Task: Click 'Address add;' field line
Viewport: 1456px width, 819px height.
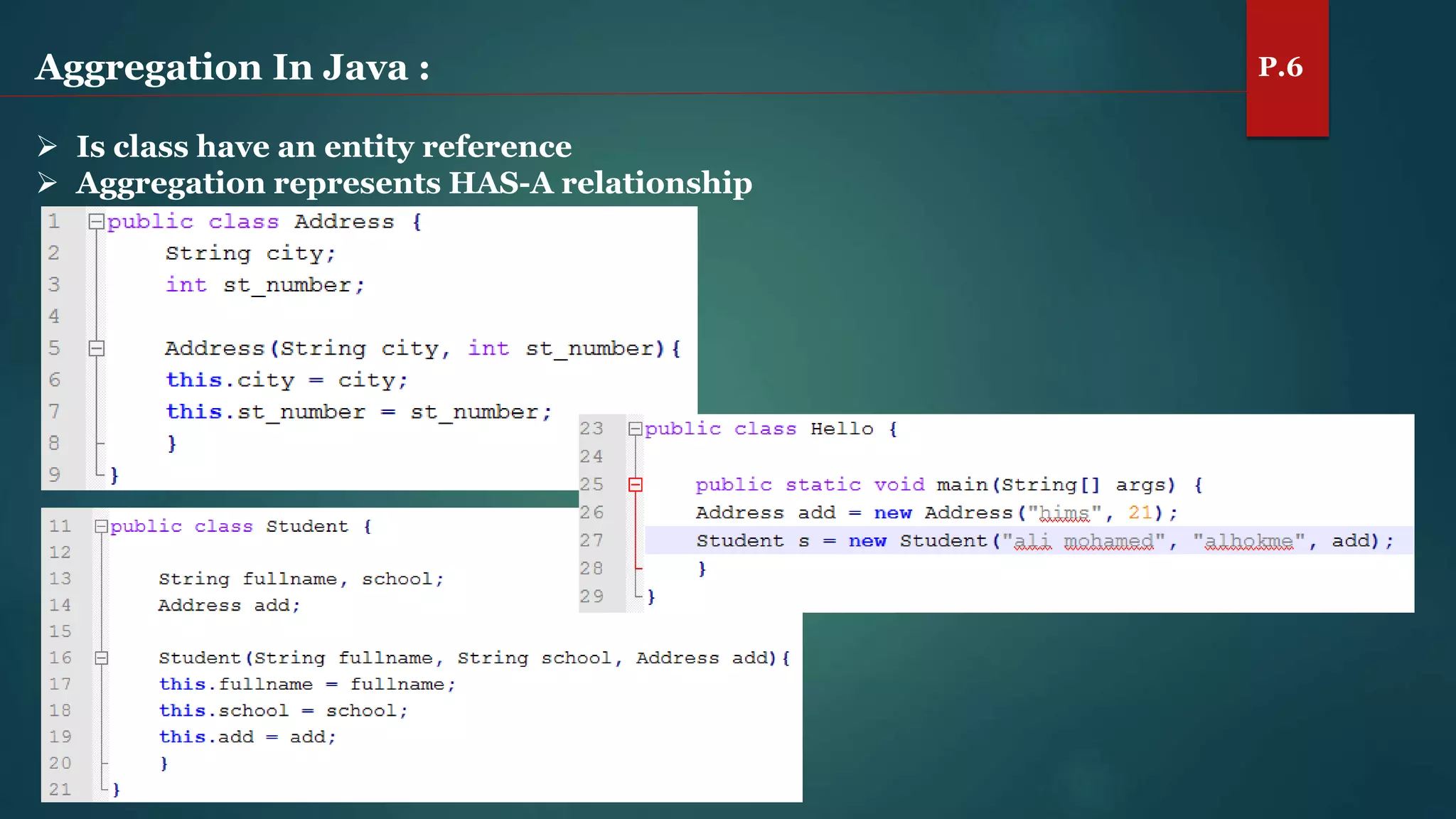Action: [x=230, y=606]
